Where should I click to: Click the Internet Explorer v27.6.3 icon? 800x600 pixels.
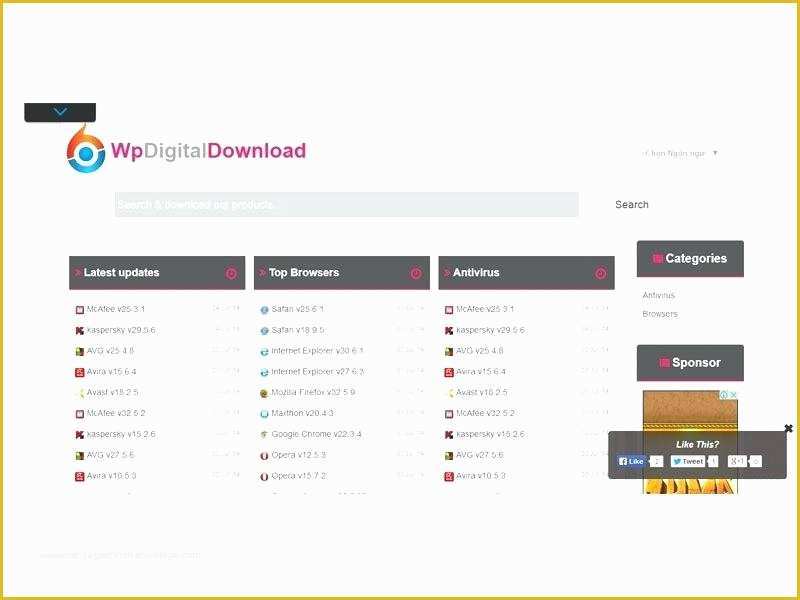[264, 372]
